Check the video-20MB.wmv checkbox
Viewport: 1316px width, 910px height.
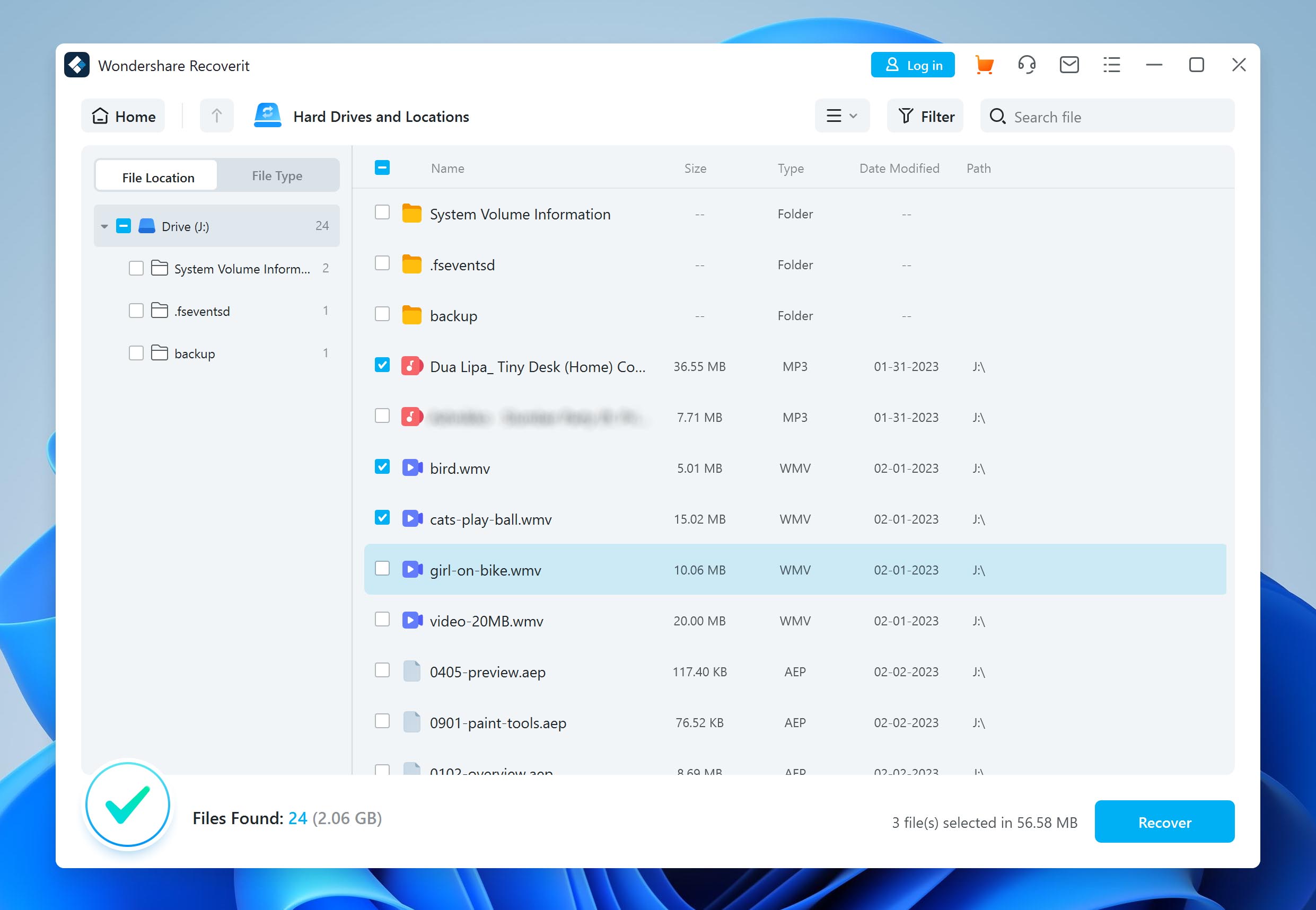point(382,619)
